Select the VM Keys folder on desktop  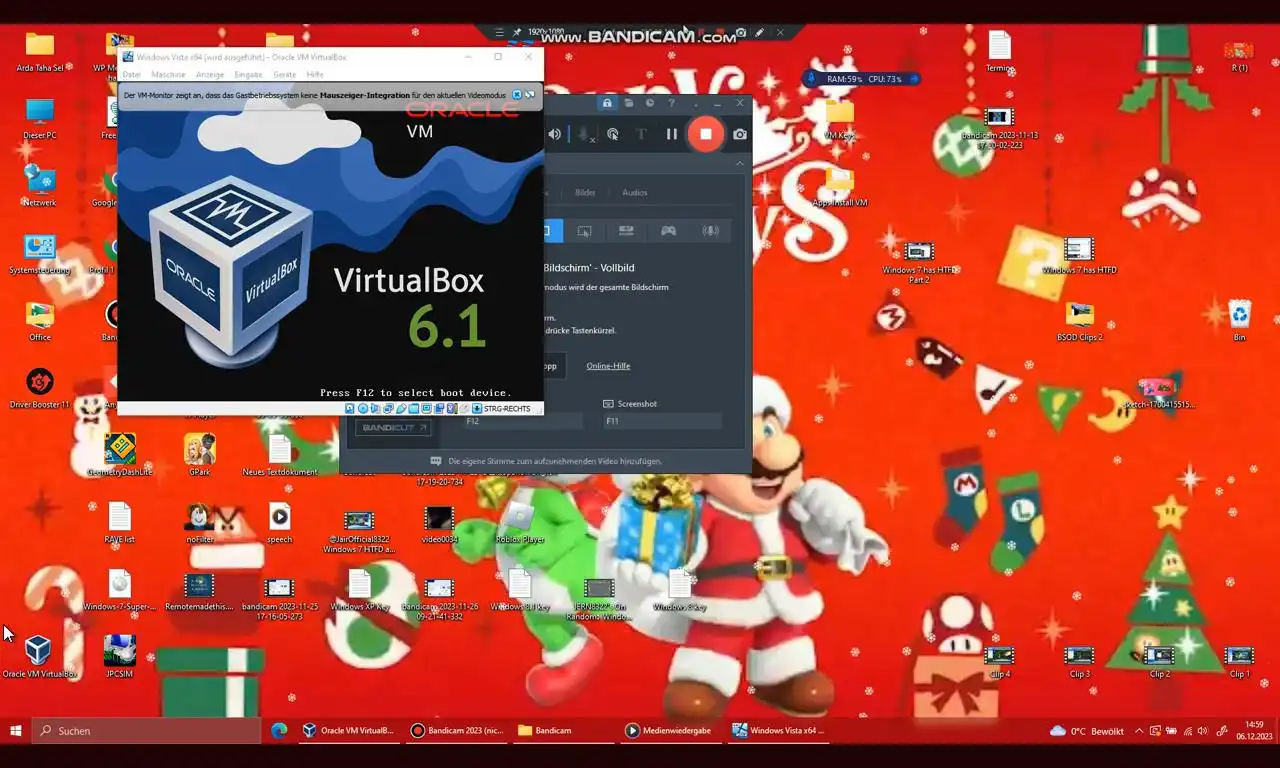point(840,120)
